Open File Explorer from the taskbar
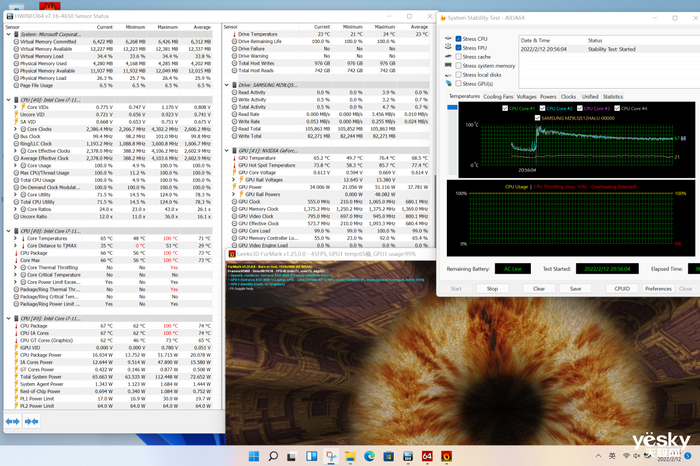The height and width of the screenshot is (466, 700). click(350, 456)
